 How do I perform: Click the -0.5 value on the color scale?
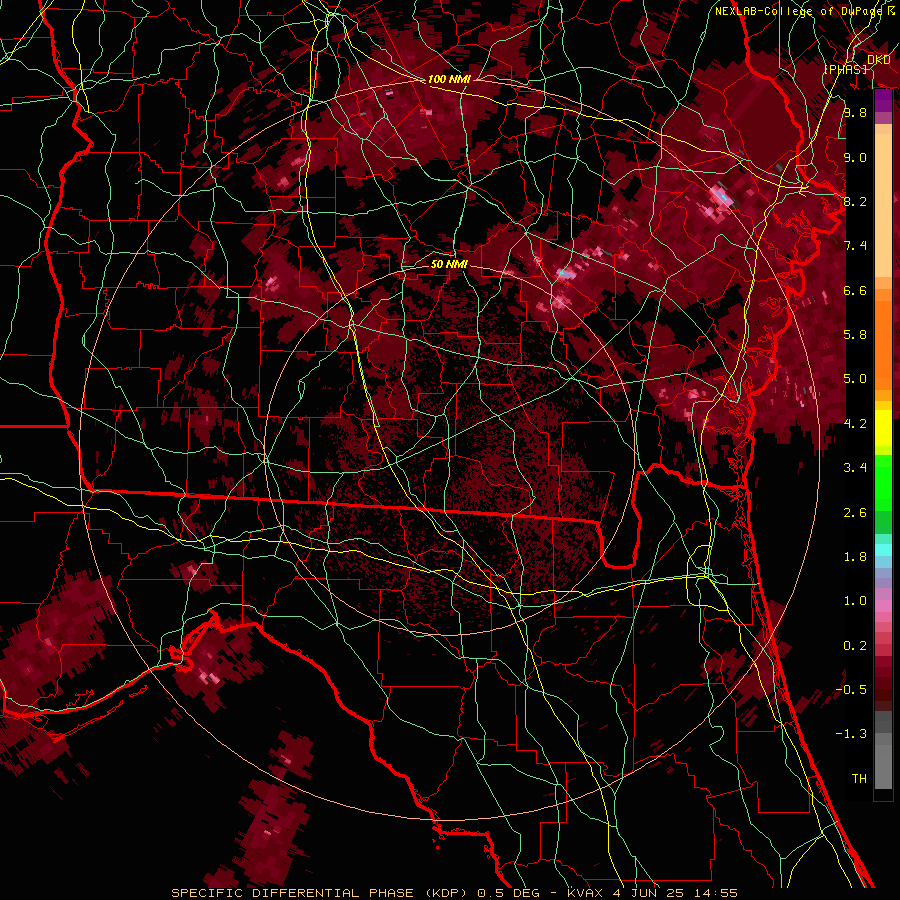click(x=851, y=690)
